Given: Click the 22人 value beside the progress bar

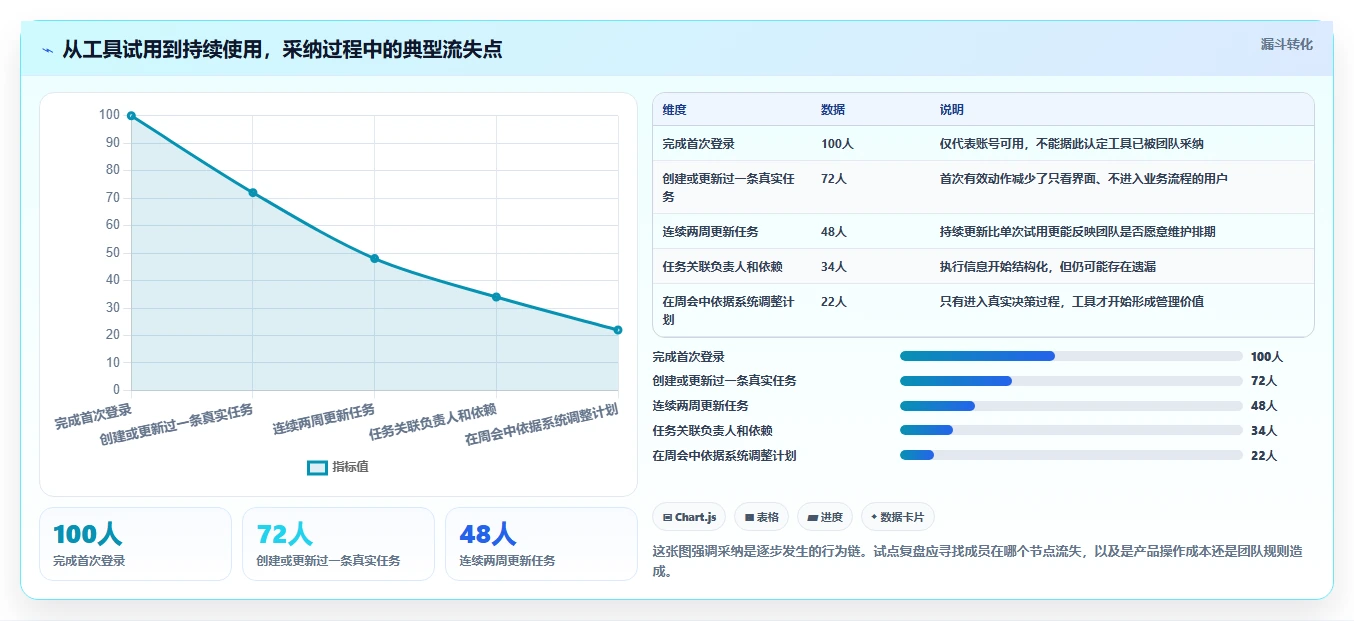Looking at the screenshot, I should point(1263,456).
